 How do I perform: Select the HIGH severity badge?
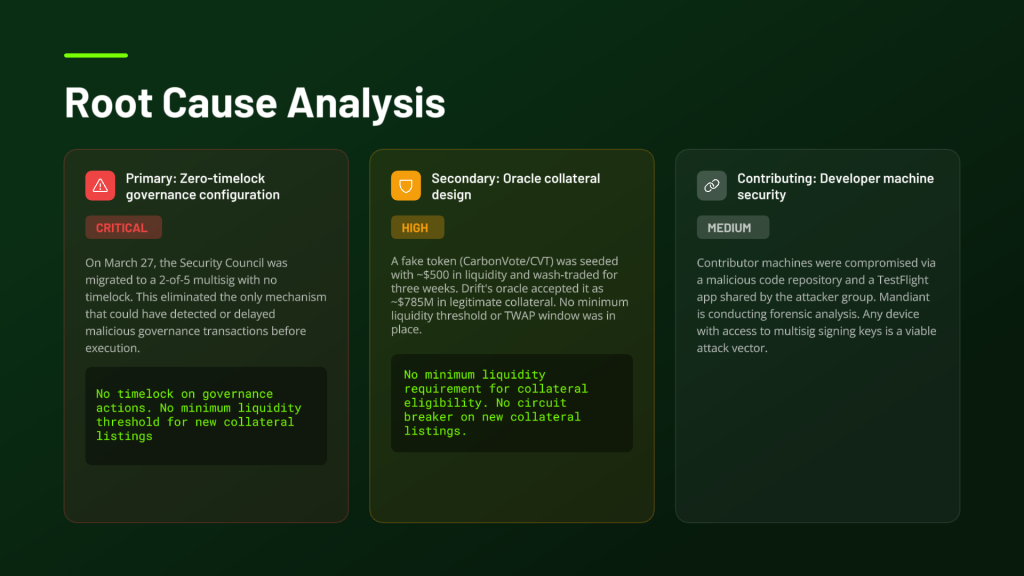[x=416, y=228]
